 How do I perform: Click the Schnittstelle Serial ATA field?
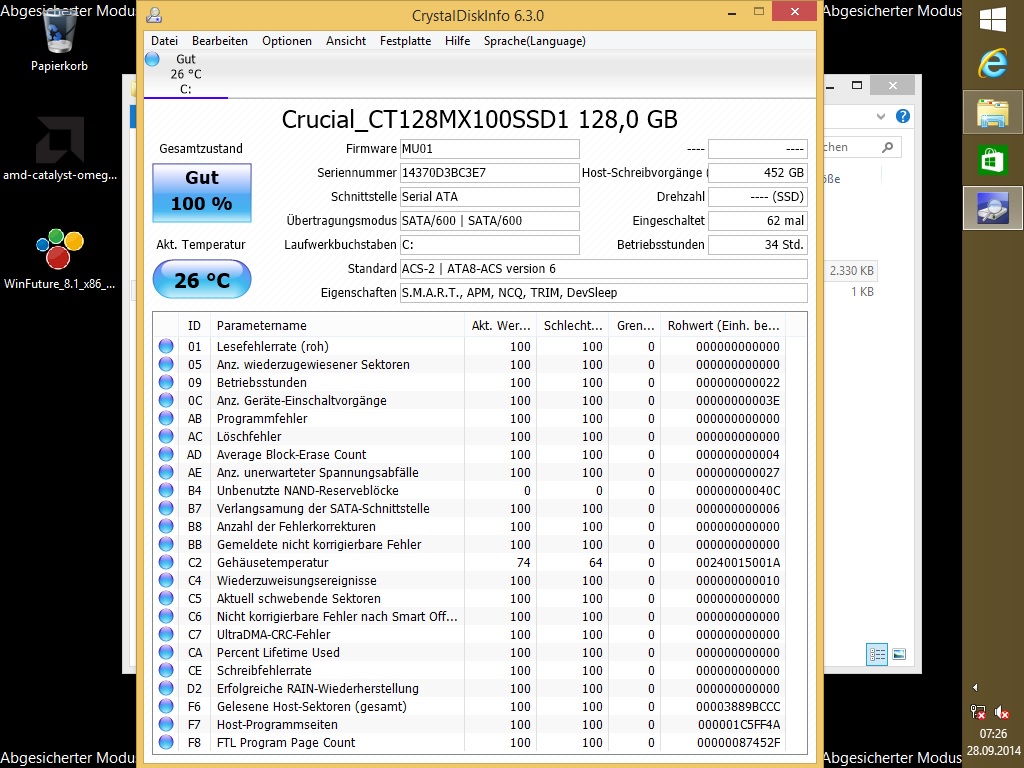[489, 197]
